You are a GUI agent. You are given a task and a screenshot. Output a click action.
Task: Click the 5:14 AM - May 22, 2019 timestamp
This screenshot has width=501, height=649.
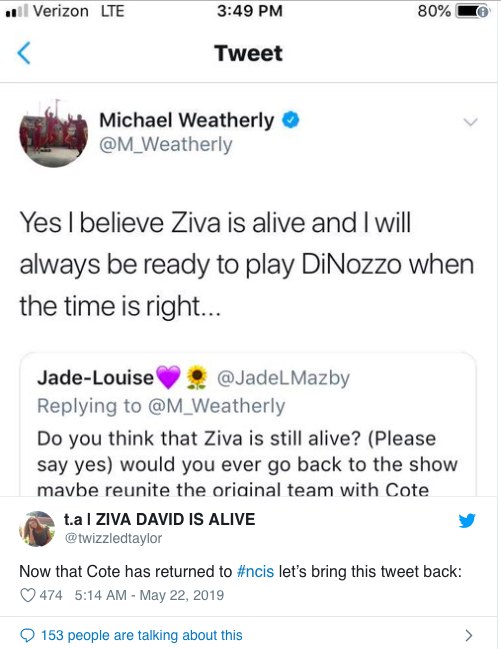(149, 595)
